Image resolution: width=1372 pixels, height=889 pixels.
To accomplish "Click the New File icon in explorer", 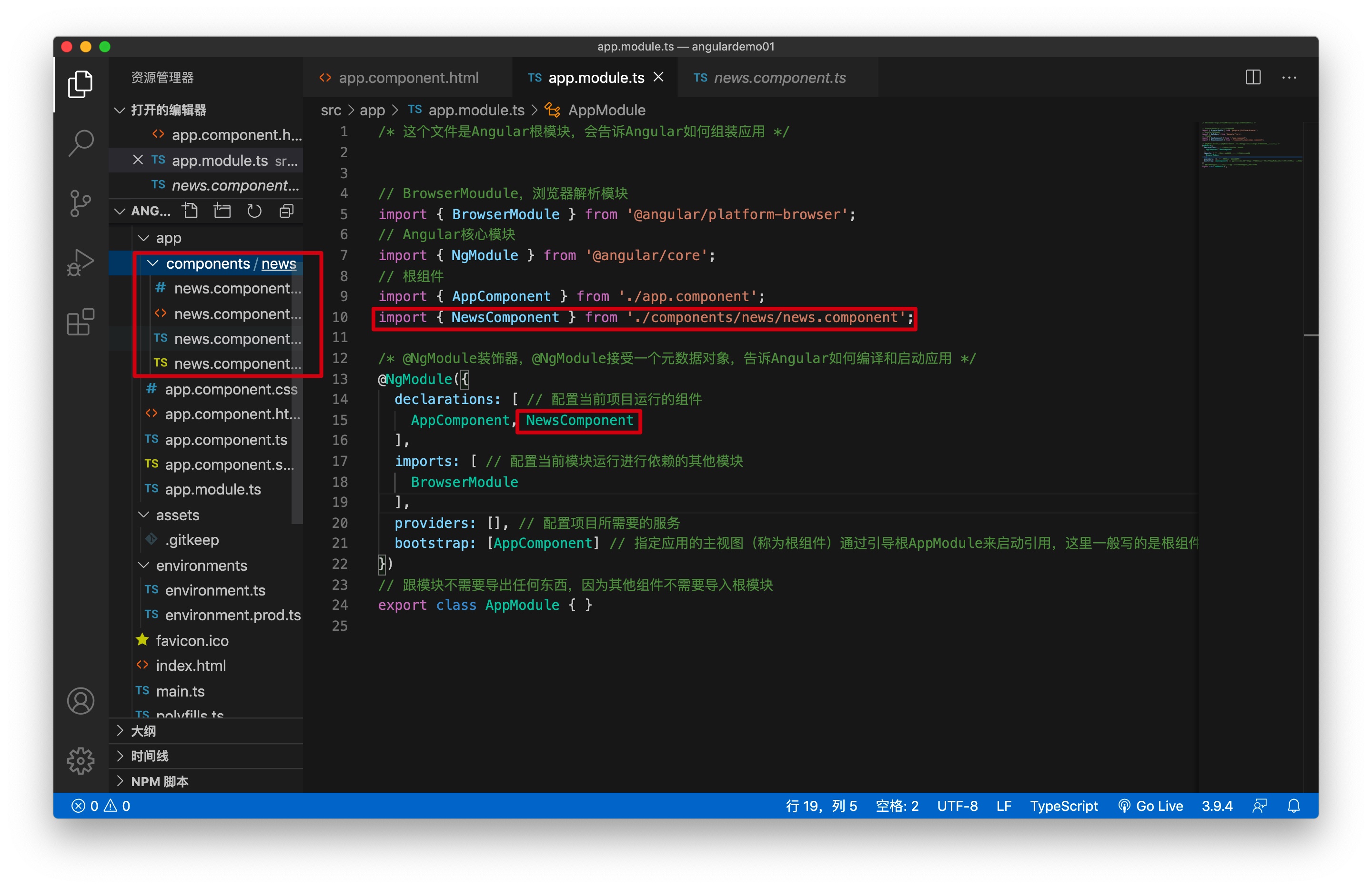I will pyautogui.click(x=190, y=211).
